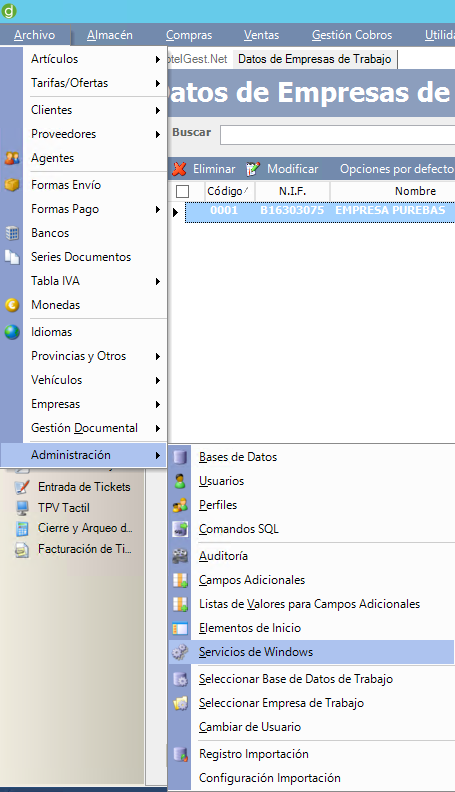The image size is (455, 792).
Task: Click the Auditoría camera icon
Action: (180, 556)
